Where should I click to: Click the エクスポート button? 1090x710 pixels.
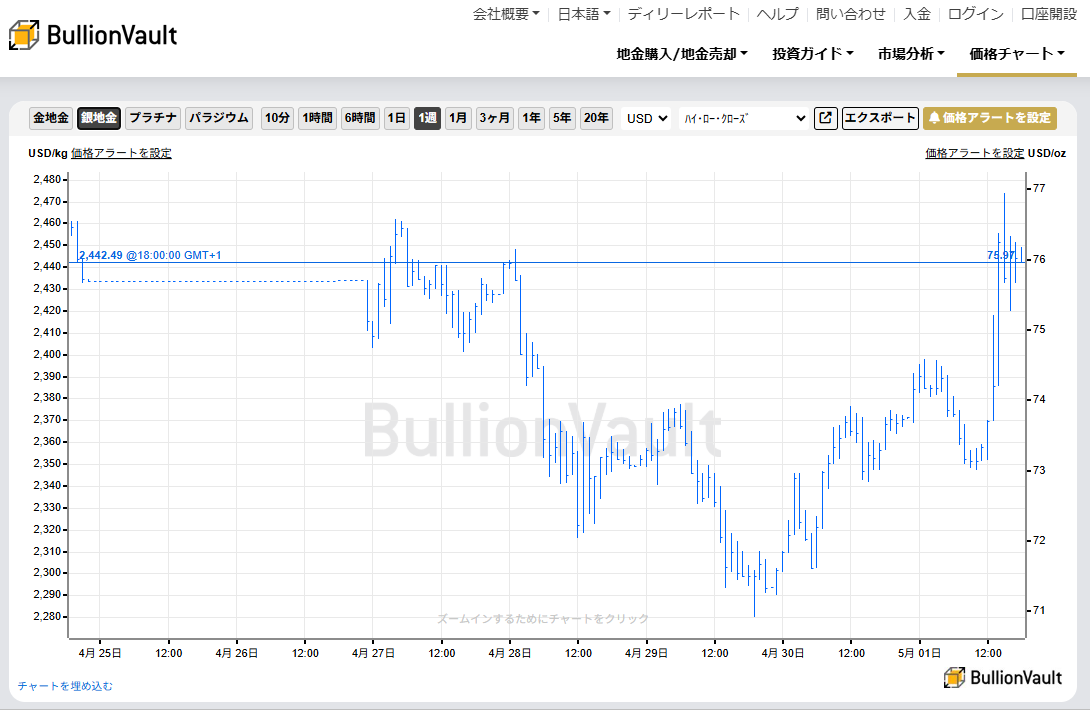pyautogui.click(x=880, y=118)
